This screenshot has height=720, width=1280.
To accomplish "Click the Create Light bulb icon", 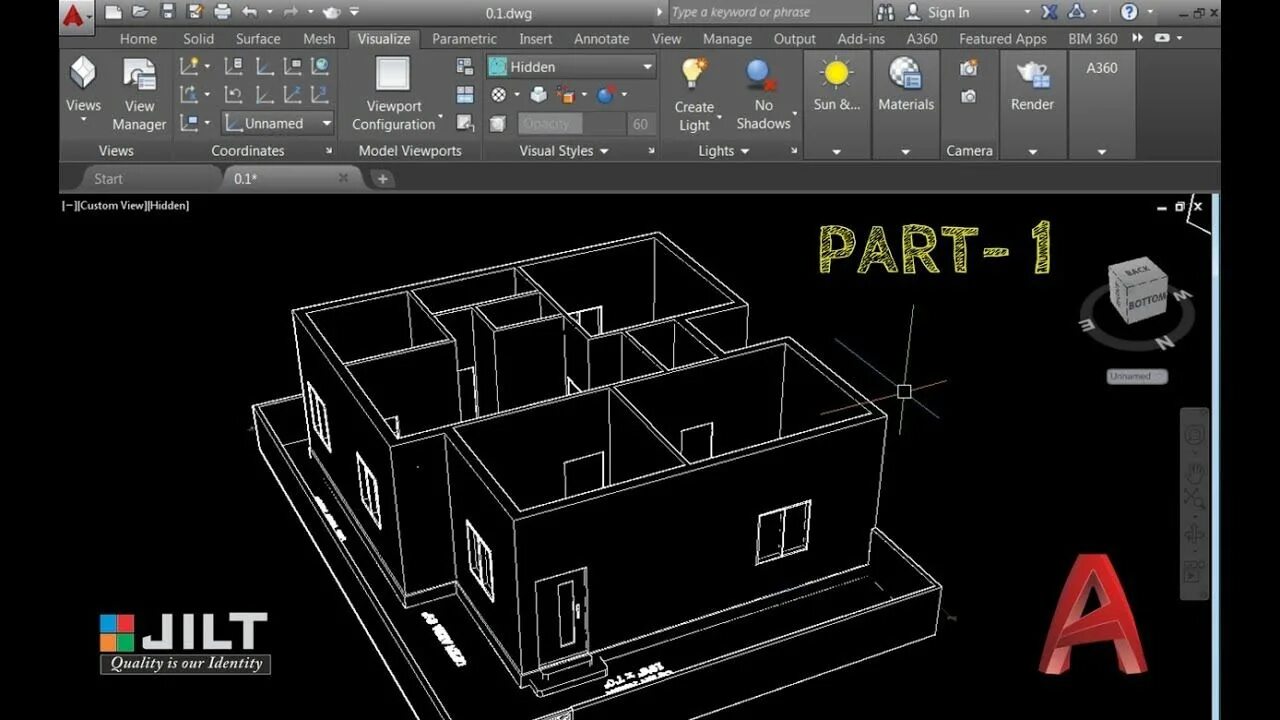I will click(x=693, y=75).
